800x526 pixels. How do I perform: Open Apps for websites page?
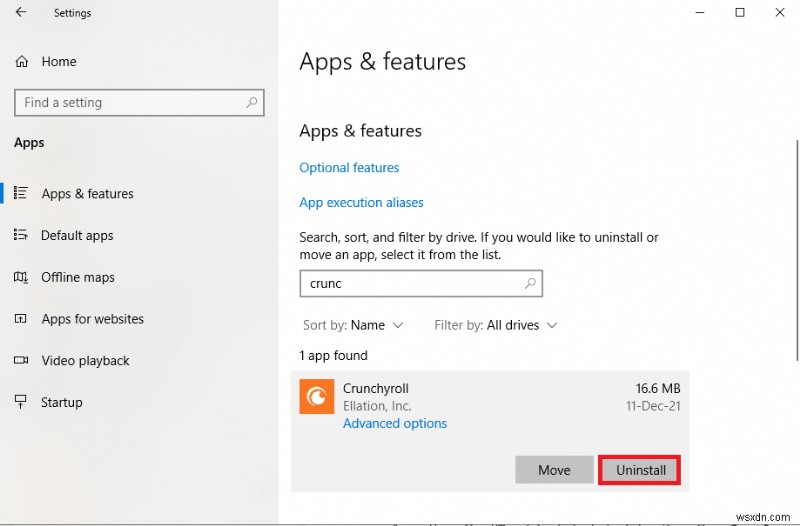pyautogui.click(x=92, y=320)
